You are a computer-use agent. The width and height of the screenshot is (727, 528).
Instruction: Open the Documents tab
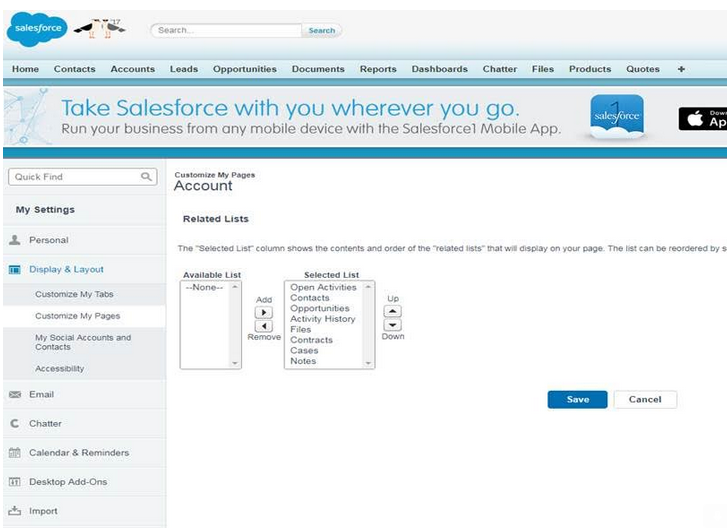point(318,69)
